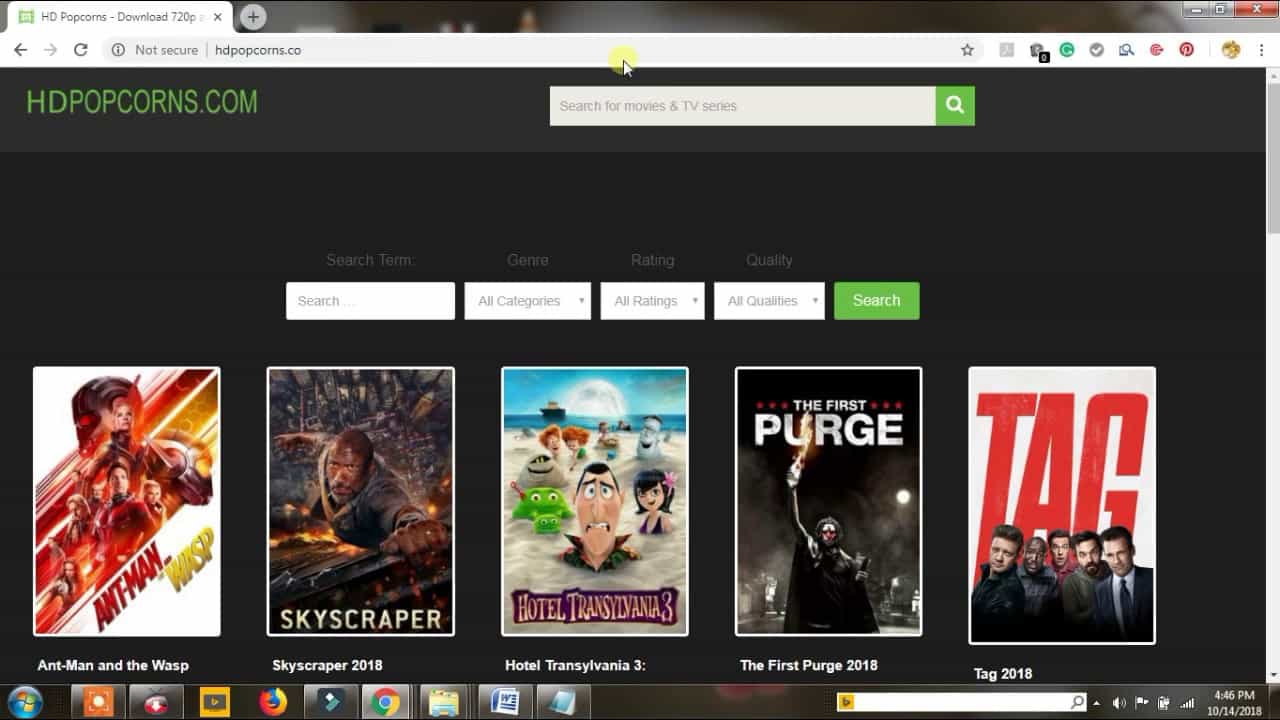
Task: Click the browser forward arrow
Action: [x=50, y=50]
